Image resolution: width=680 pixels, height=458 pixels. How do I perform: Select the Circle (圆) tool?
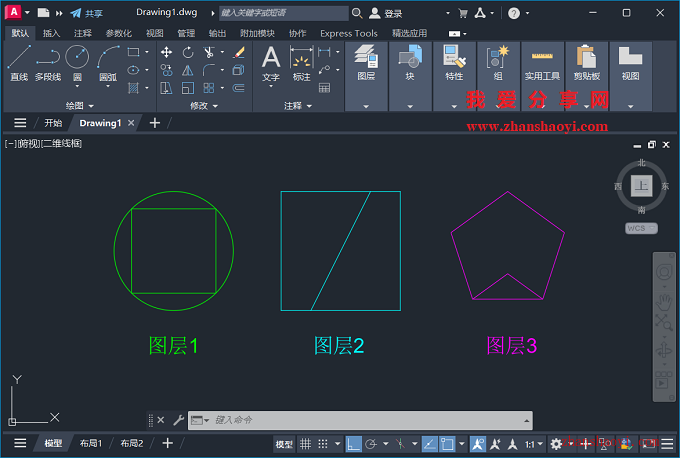77,61
